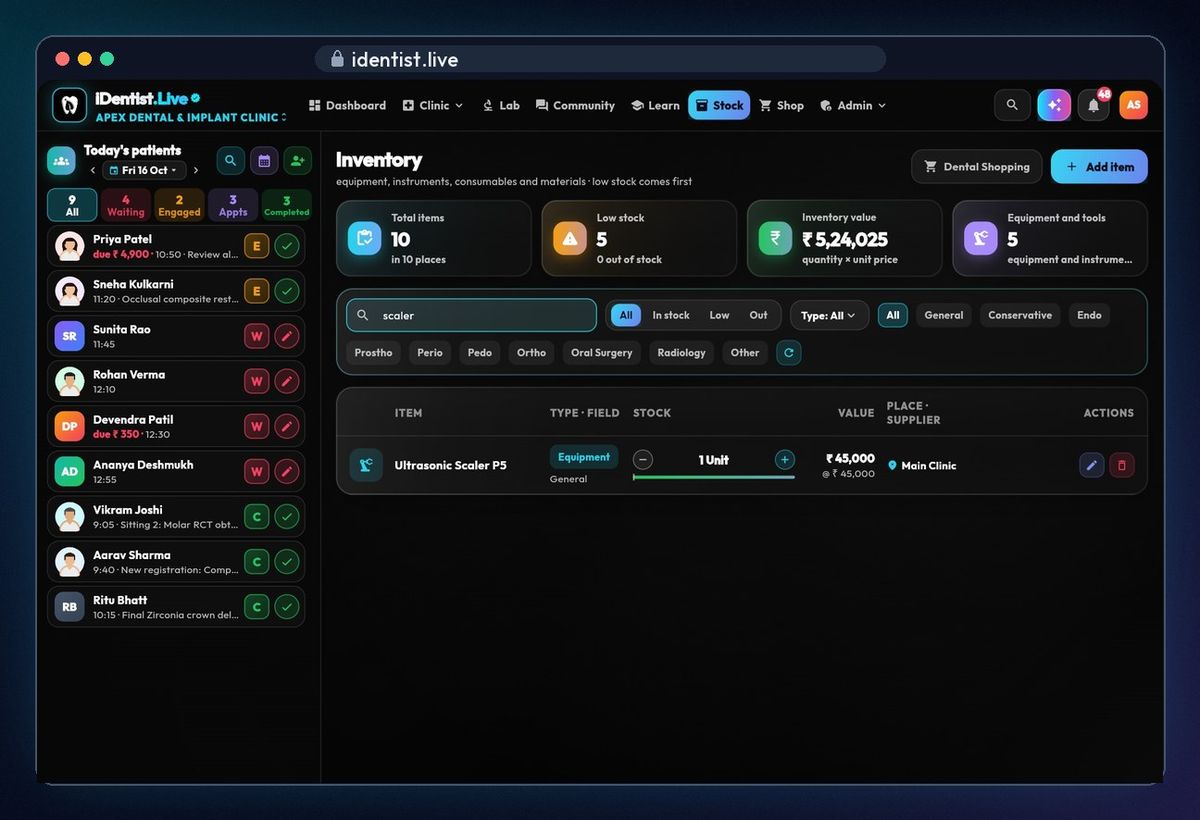The image size is (1200, 820).
Task: Open the Lab section
Action: pyautogui.click(x=501, y=105)
